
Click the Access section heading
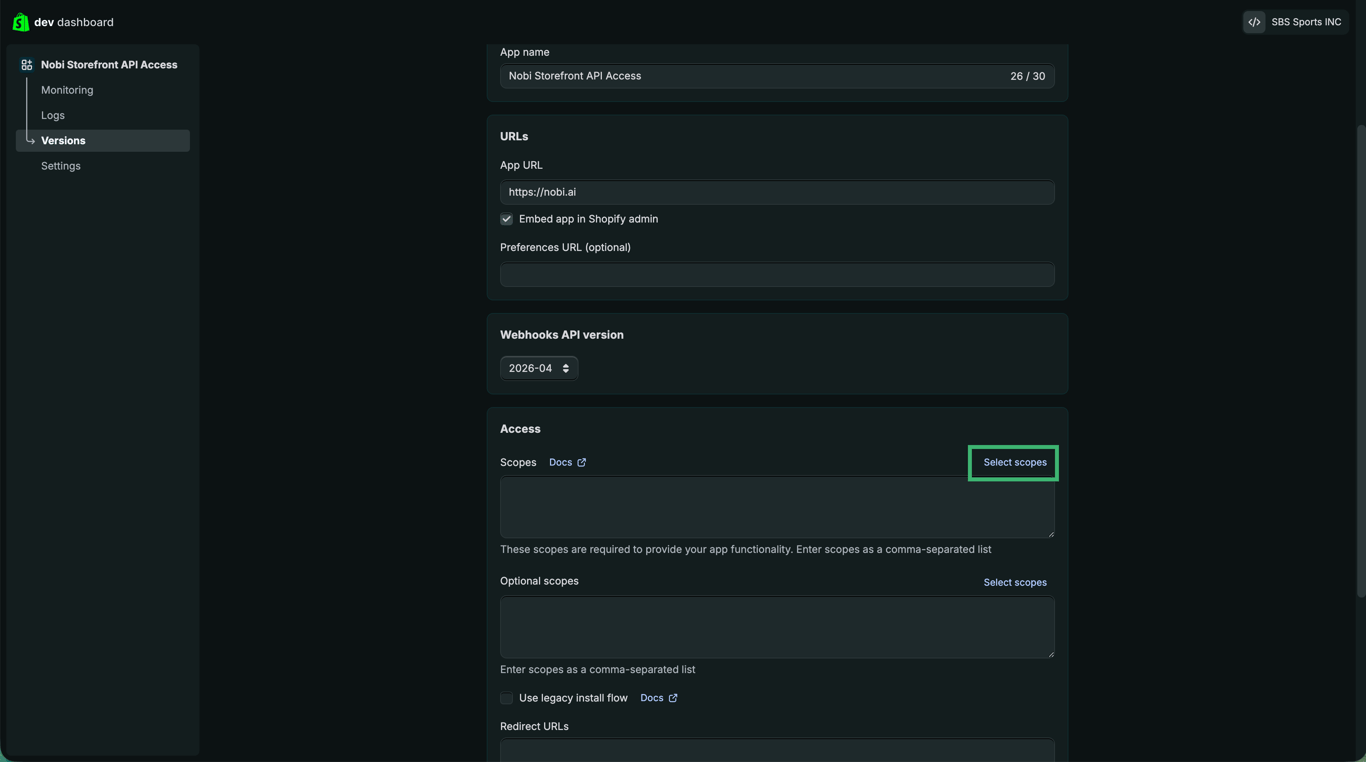520,429
